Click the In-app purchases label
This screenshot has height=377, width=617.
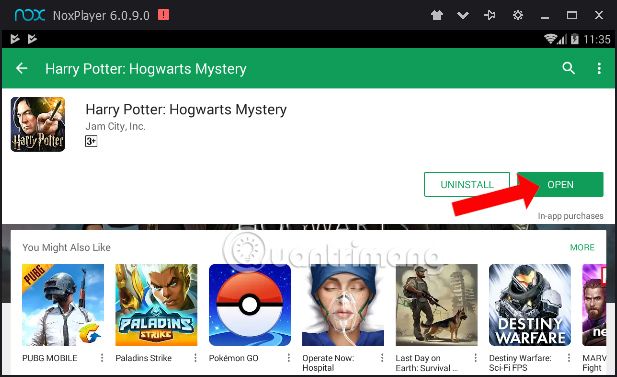pos(570,216)
